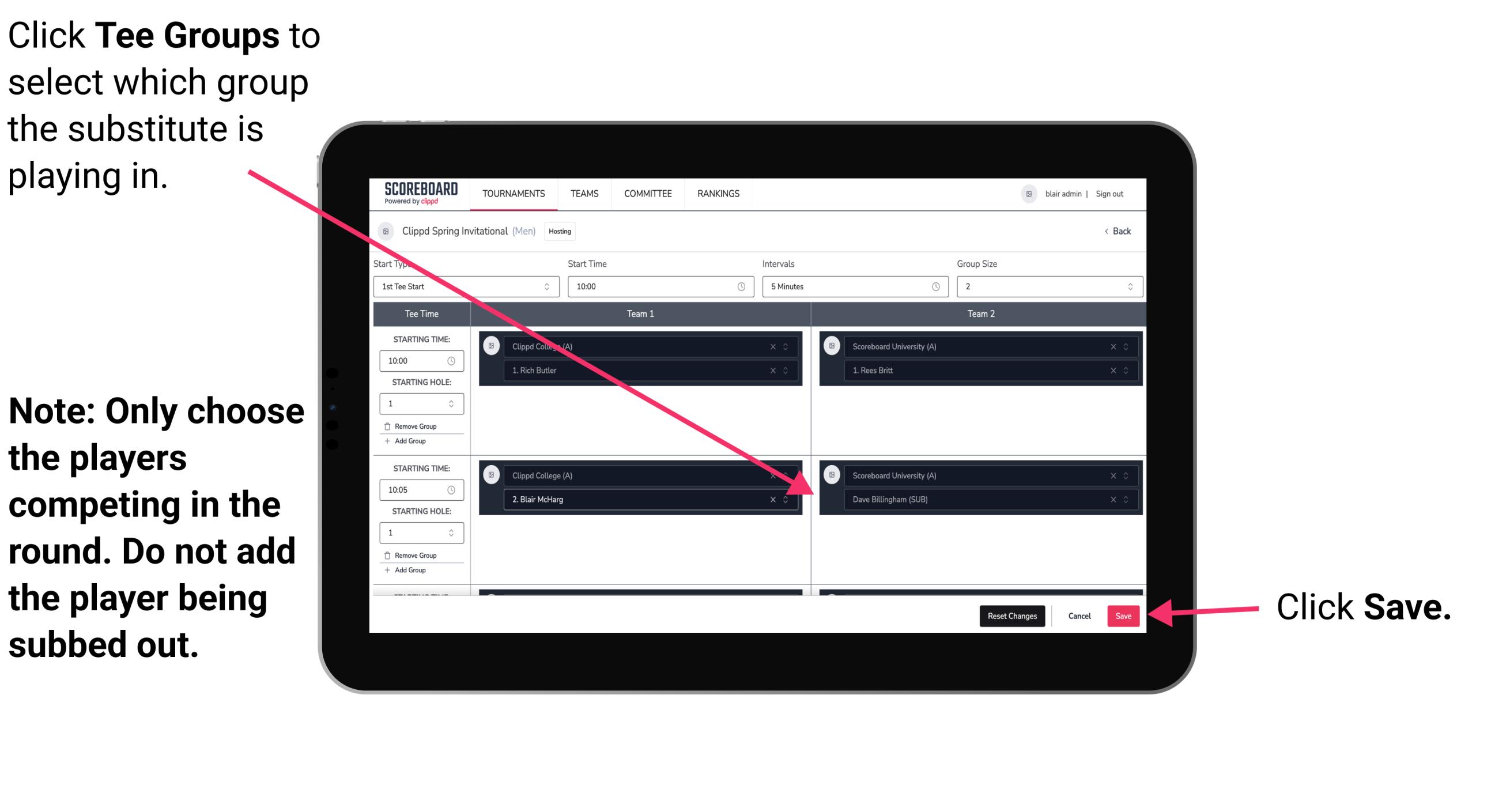Toggle starting hole number for second group
The image size is (1510, 812).
point(451,533)
